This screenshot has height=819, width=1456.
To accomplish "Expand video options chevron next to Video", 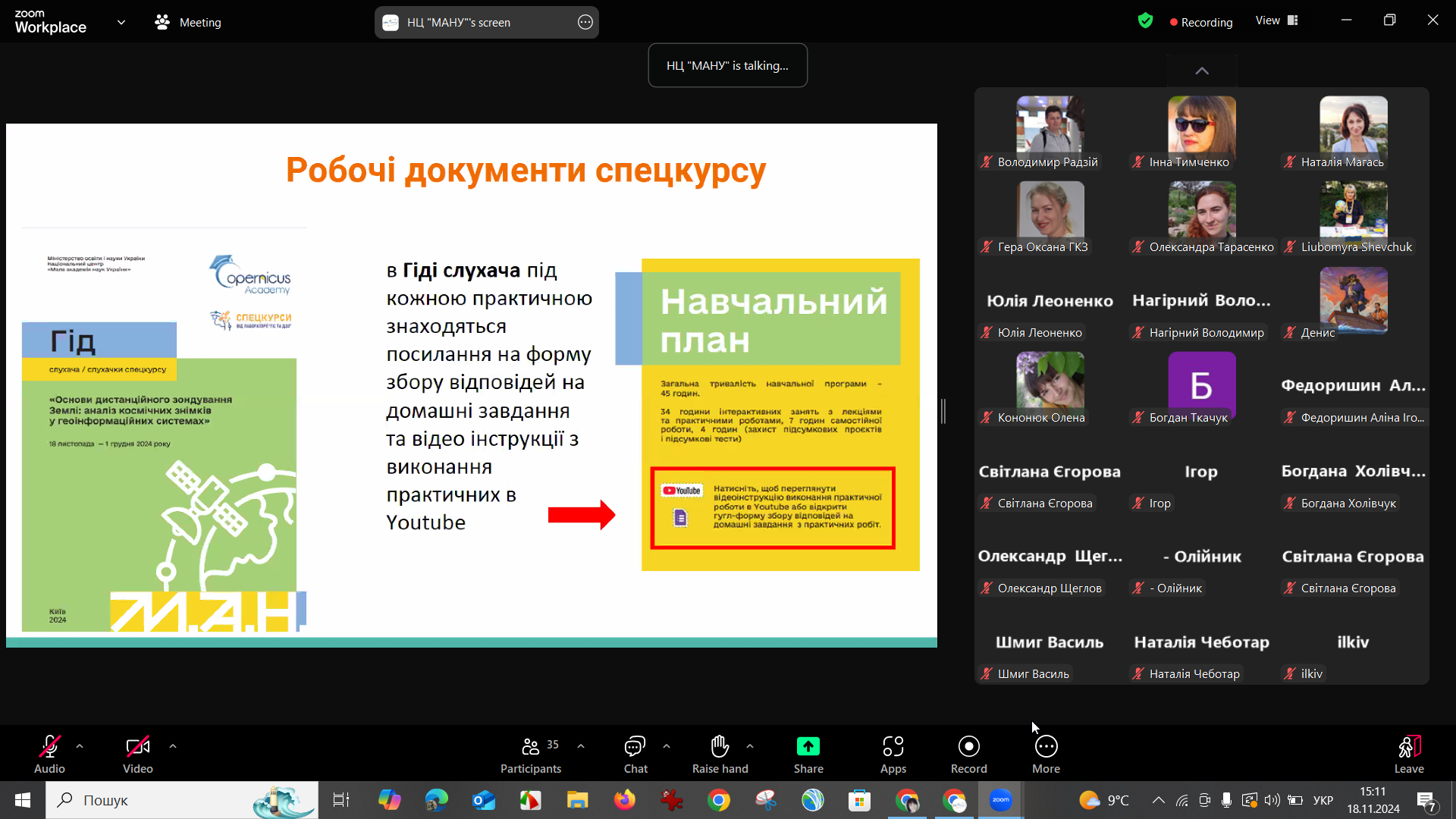I will click(173, 746).
